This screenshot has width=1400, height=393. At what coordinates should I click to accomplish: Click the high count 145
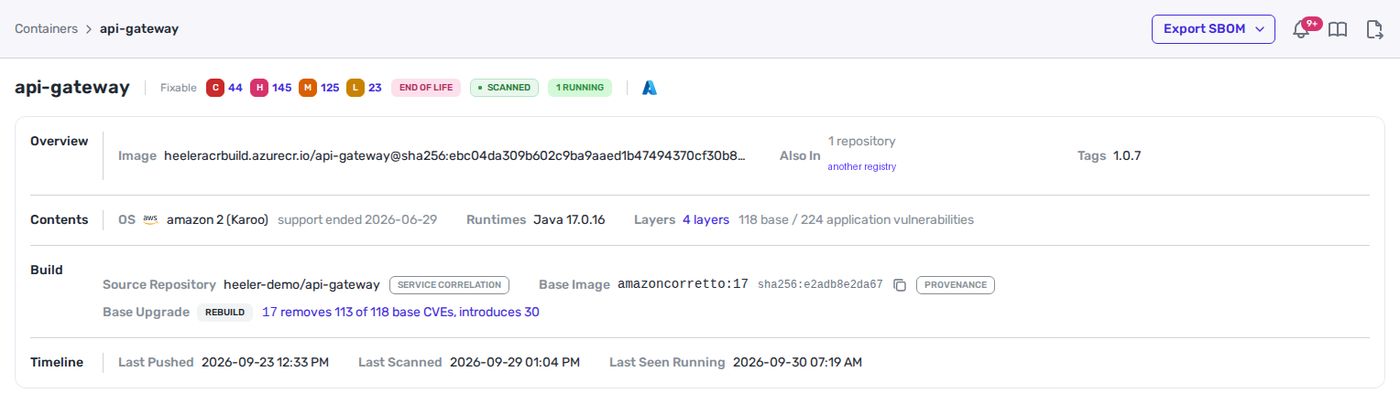pyautogui.click(x=282, y=88)
